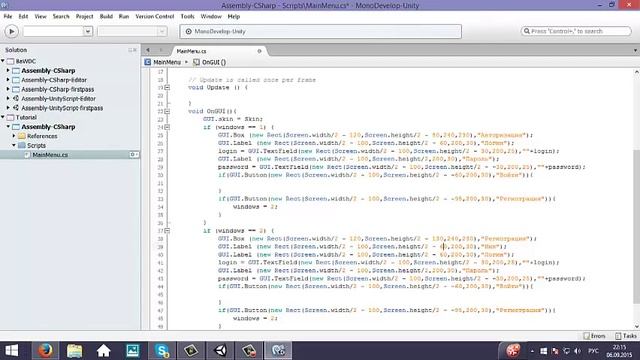Fold the OnGUI method at line 22
Viewport: 640px width, 360px height.
[x=167, y=111]
